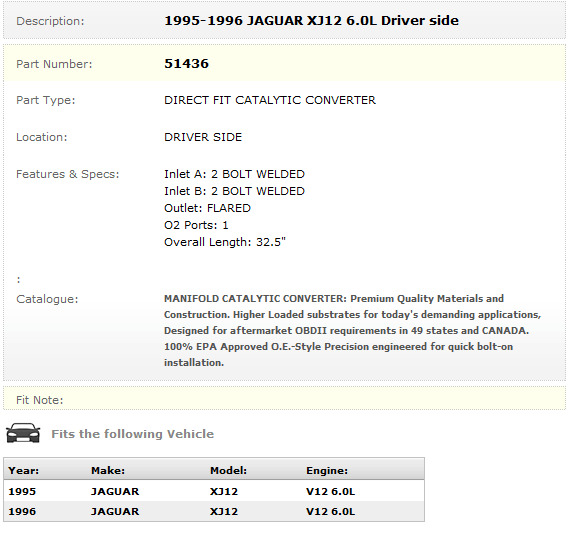Click the Overall Length 32.5" spec
This screenshot has height=539, width=570.
(225, 242)
